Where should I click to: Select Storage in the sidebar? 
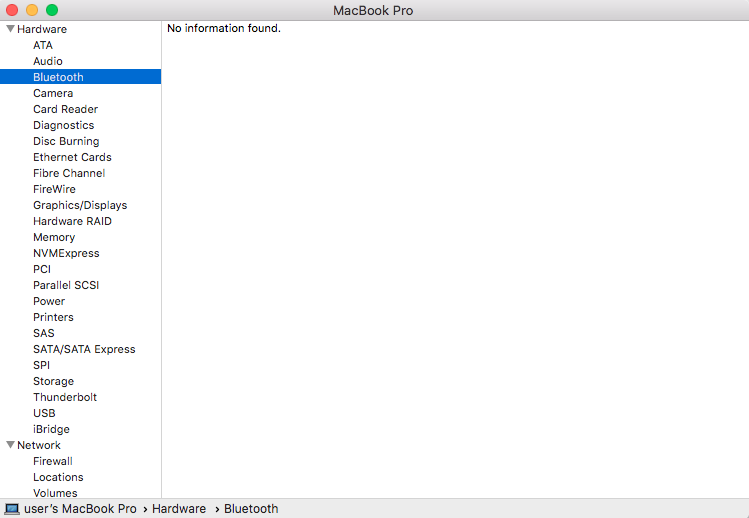pos(54,381)
